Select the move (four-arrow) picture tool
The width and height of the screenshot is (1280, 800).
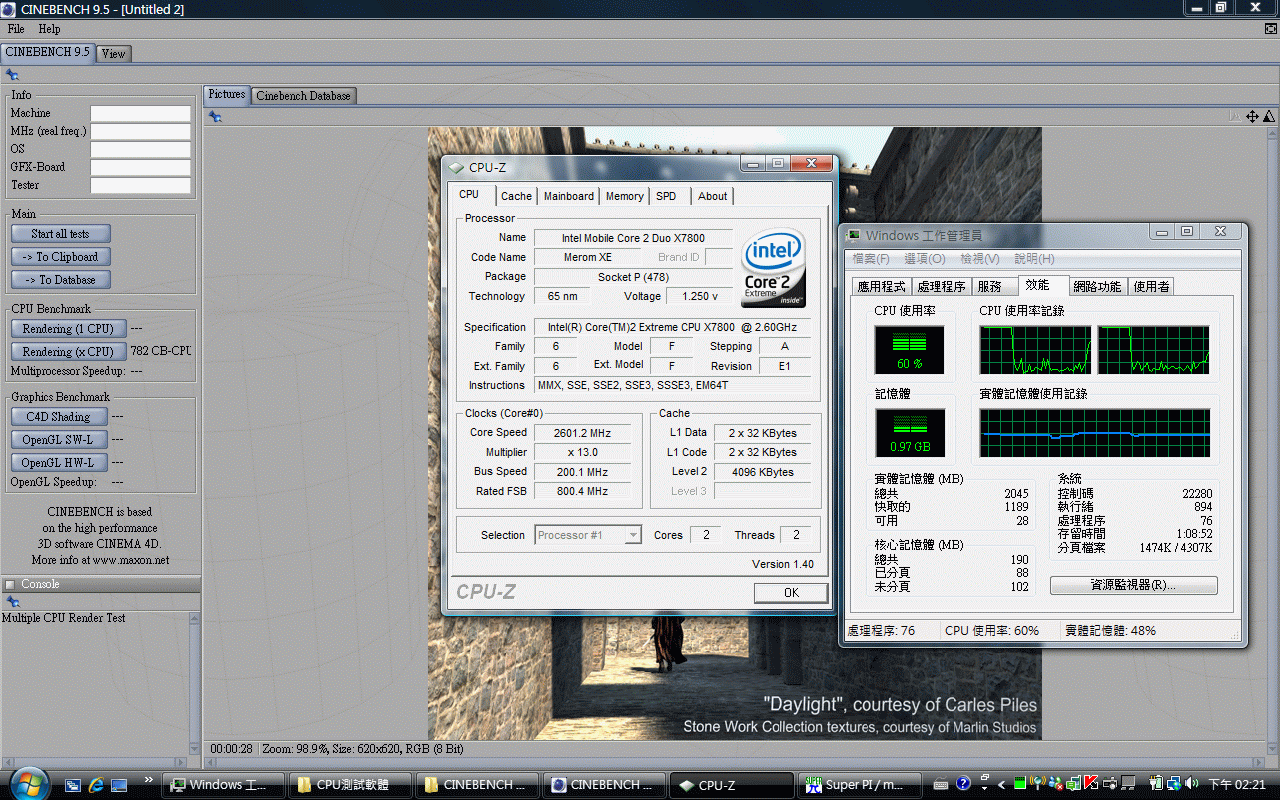1252,117
